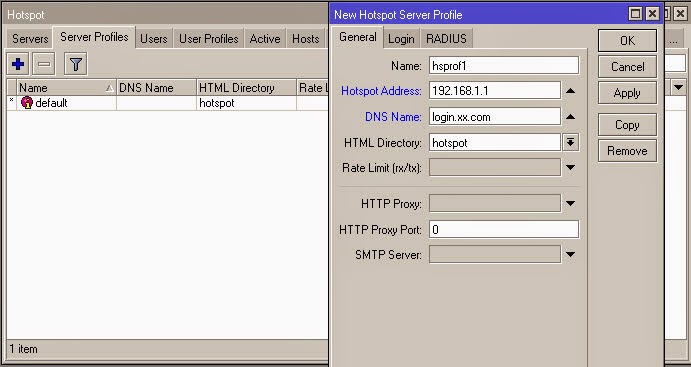
Task: Click the minus remove icon in Hotspot toolbar
Action: (x=44, y=64)
